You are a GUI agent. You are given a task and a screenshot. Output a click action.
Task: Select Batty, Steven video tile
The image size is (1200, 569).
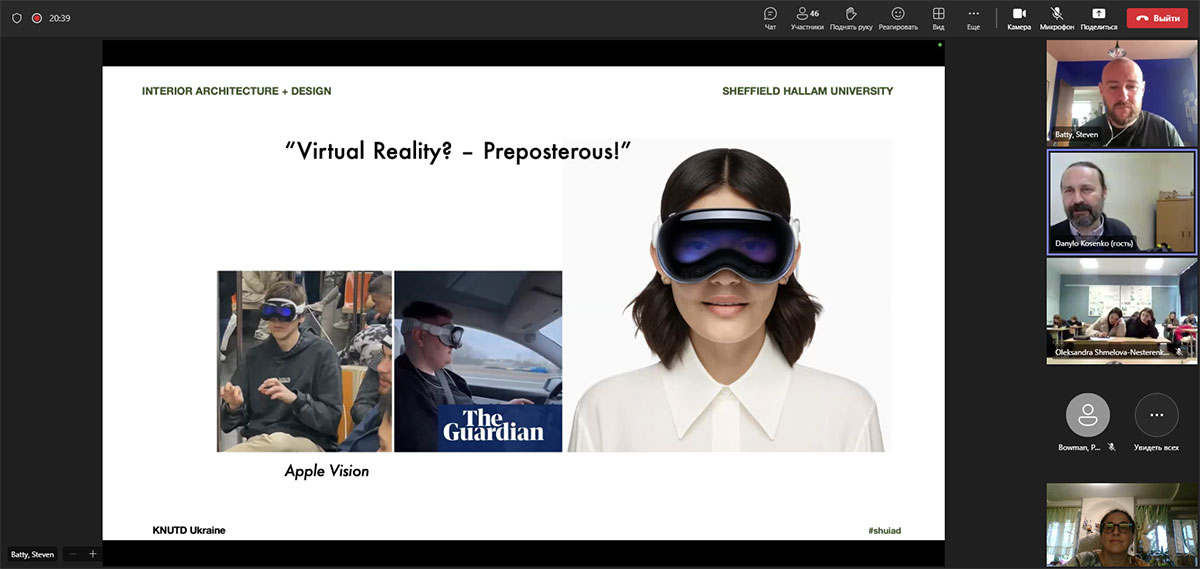pyautogui.click(x=1121, y=93)
